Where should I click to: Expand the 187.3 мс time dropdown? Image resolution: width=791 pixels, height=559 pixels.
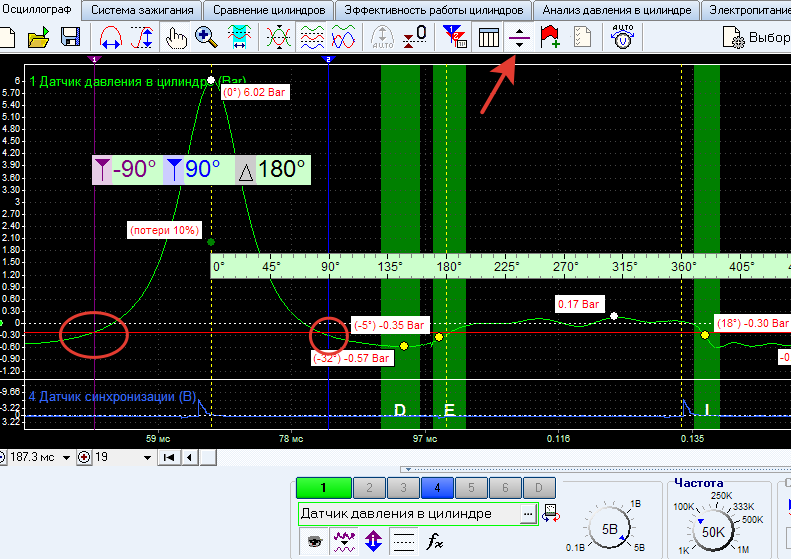tap(66, 458)
